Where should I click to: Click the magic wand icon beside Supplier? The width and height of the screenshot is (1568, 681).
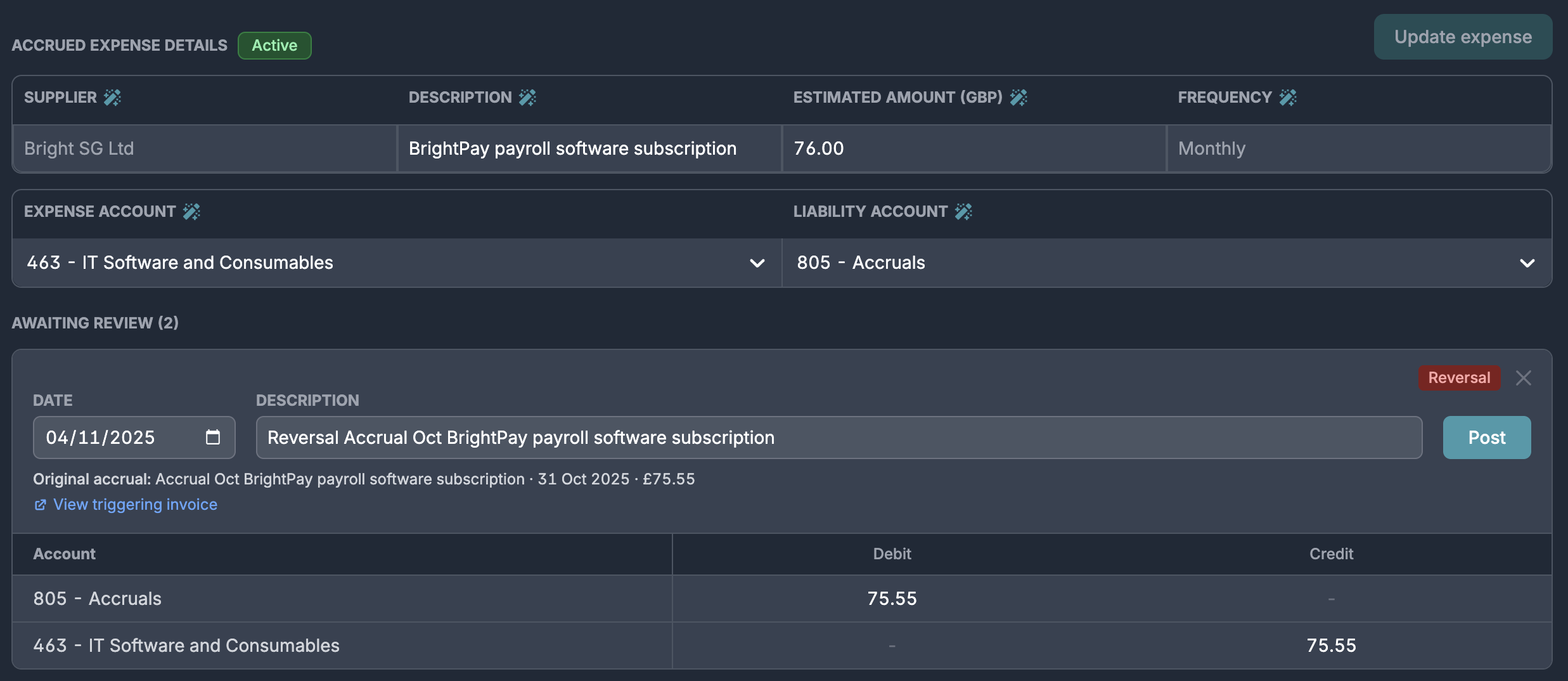click(x=112, y=97)
